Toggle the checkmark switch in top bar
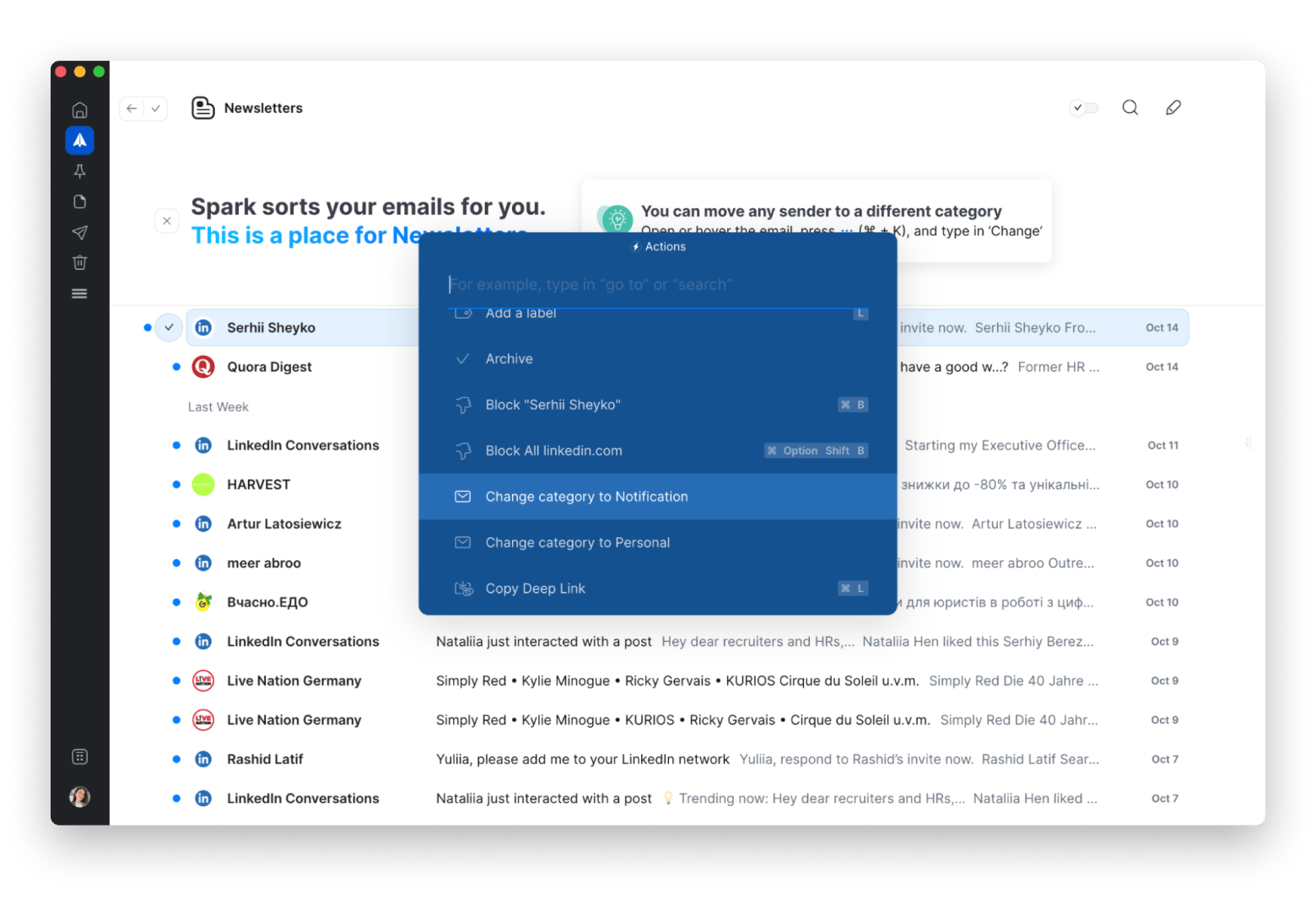The height and width of the screenshot is (904, 1316). click(1084, 107)
